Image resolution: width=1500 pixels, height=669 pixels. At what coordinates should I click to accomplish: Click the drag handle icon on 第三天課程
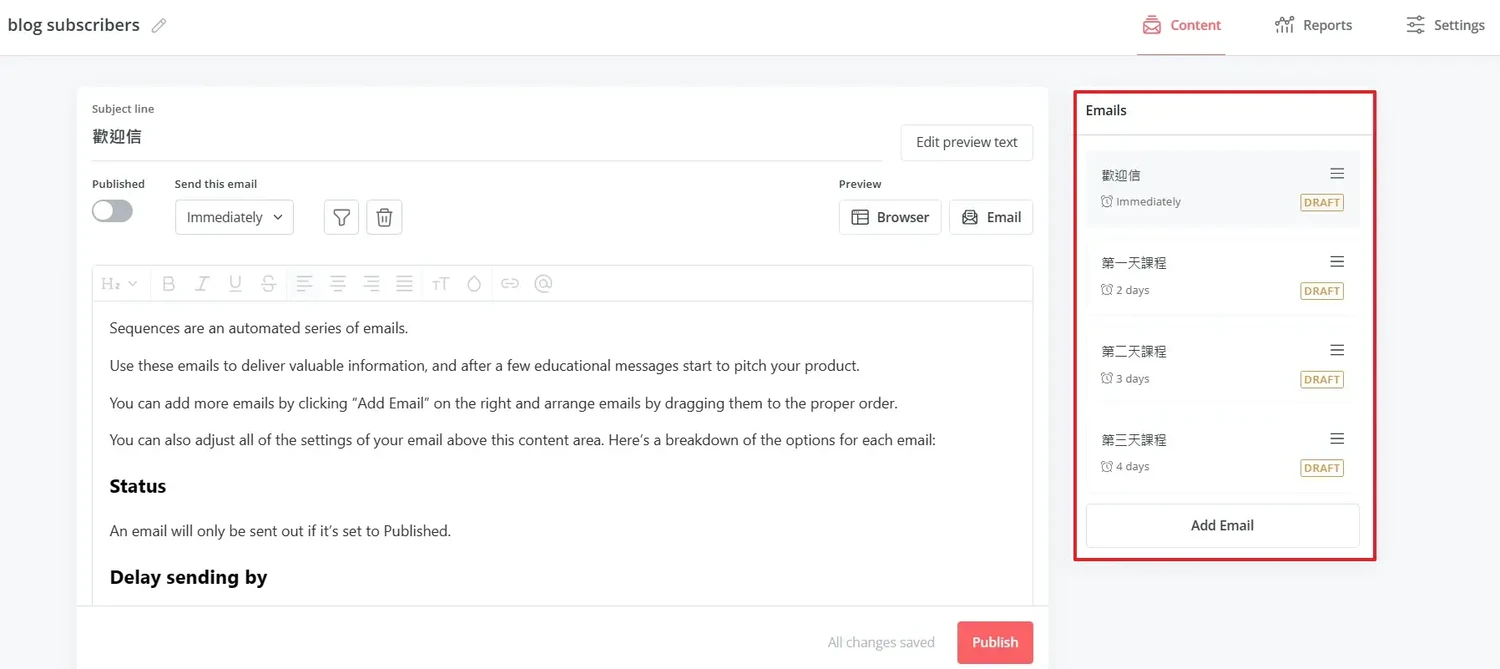[x=1337, y=439]
